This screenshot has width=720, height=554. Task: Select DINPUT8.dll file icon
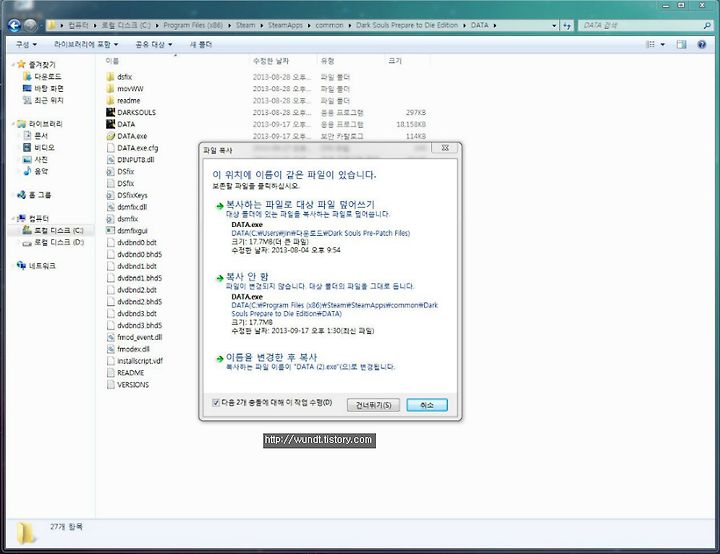pyautogui.click(x=110, y=160)
